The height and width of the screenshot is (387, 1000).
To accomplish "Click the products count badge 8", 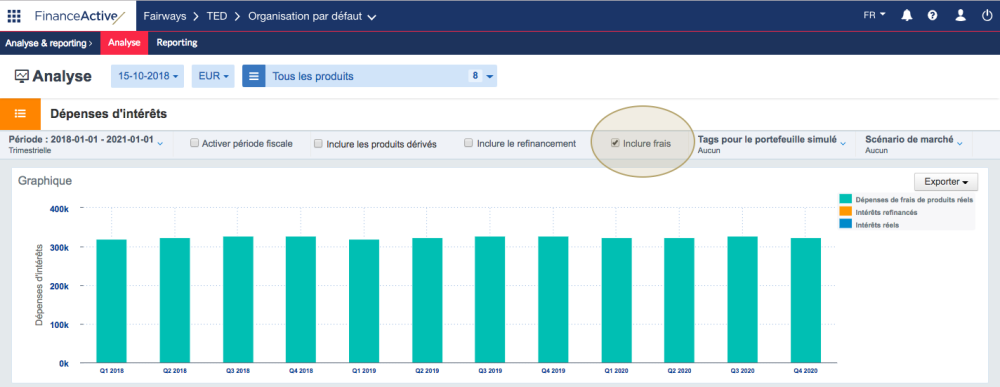I will [475, 76].
